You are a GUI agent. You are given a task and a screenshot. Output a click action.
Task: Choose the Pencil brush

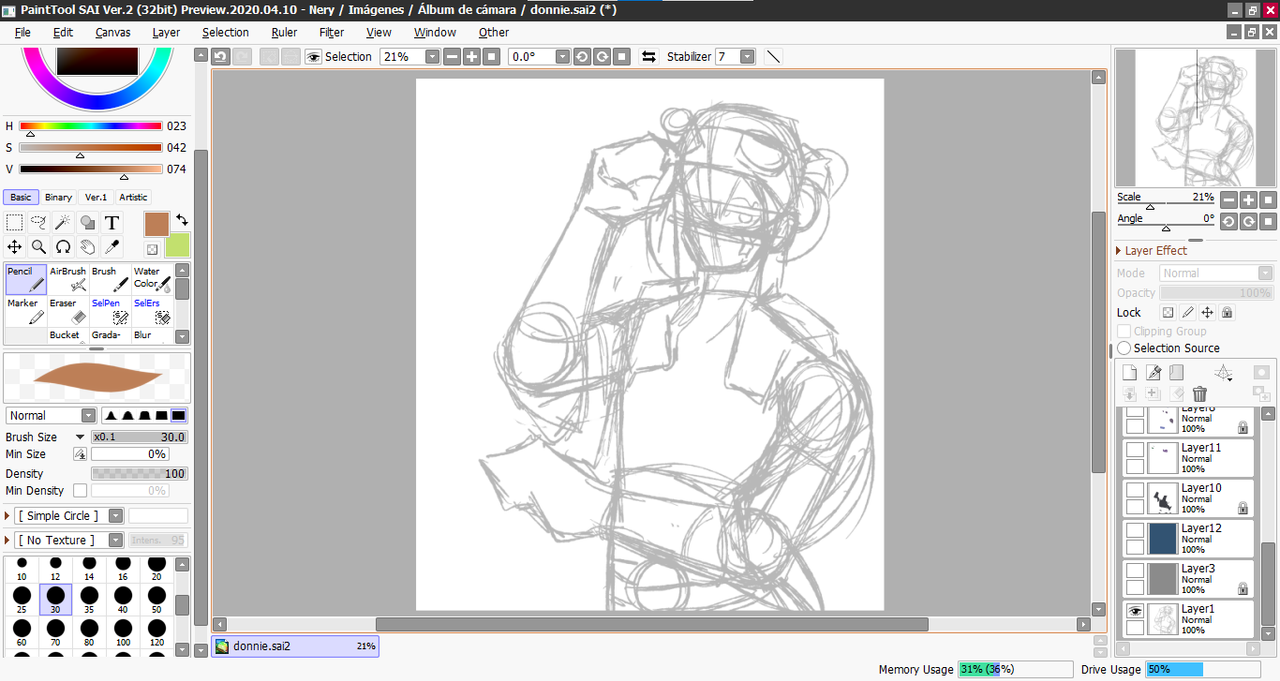26,279
